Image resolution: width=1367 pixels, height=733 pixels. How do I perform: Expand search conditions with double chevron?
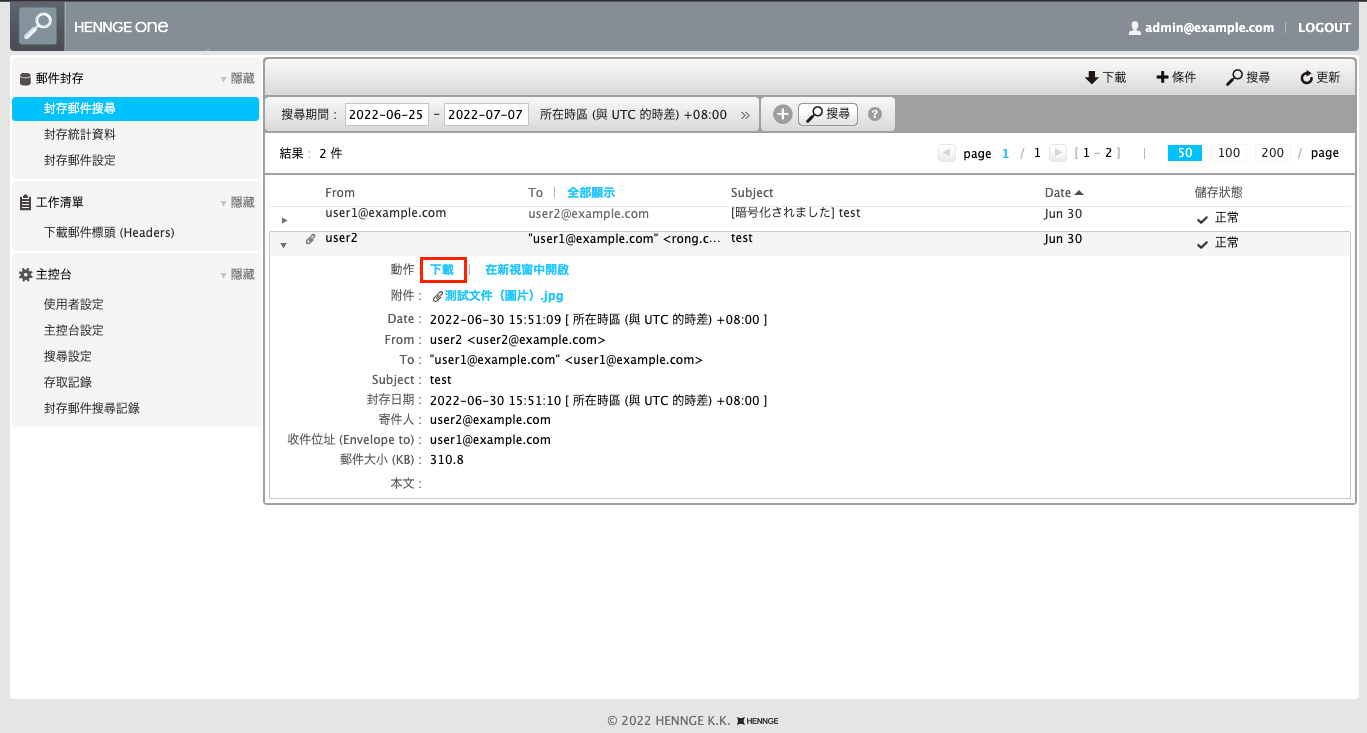click(x=745, y=115)
